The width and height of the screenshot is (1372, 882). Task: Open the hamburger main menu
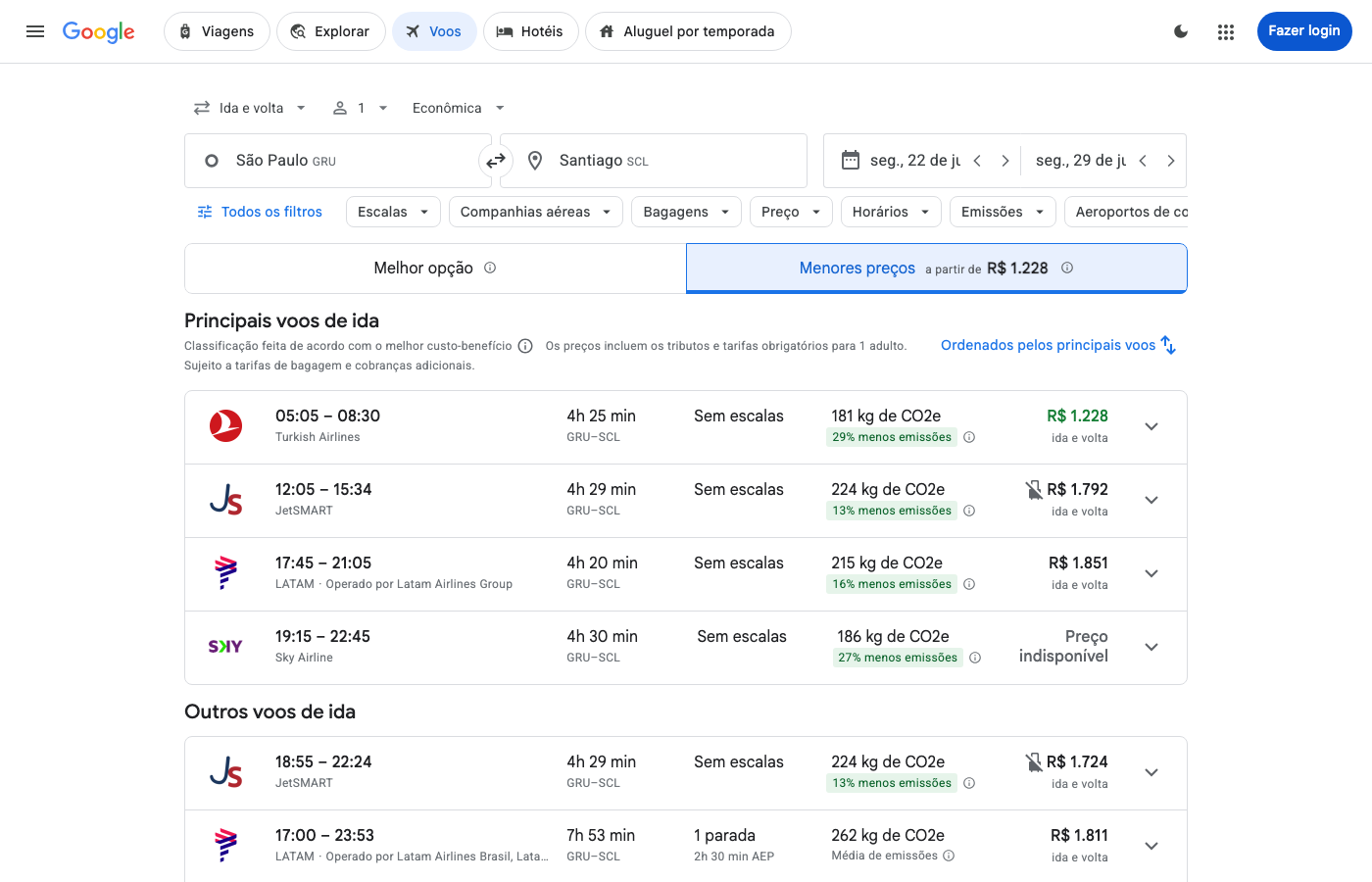[x=35, y=31]
